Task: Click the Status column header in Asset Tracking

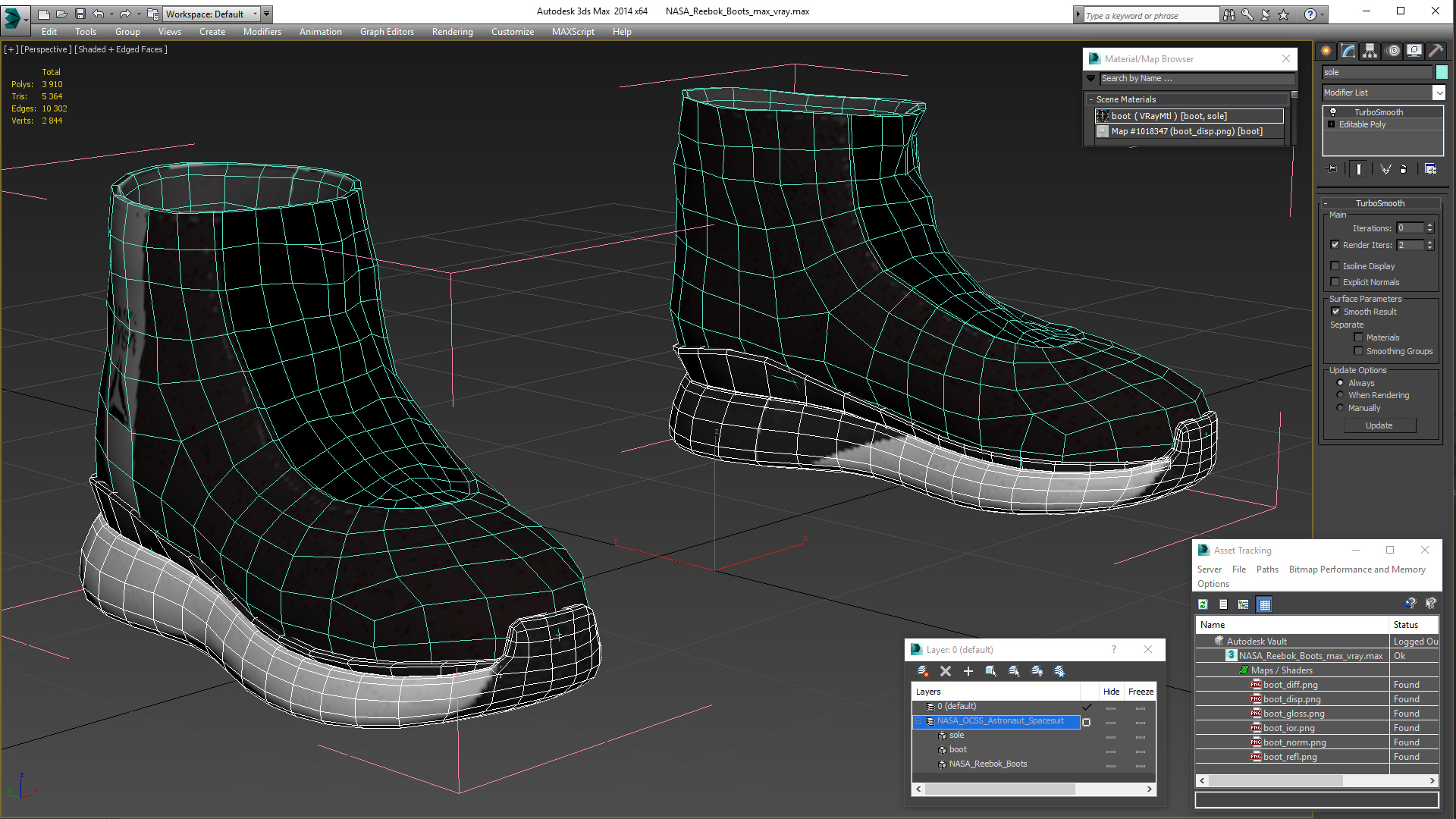Action: click(x=1414, y=625)
